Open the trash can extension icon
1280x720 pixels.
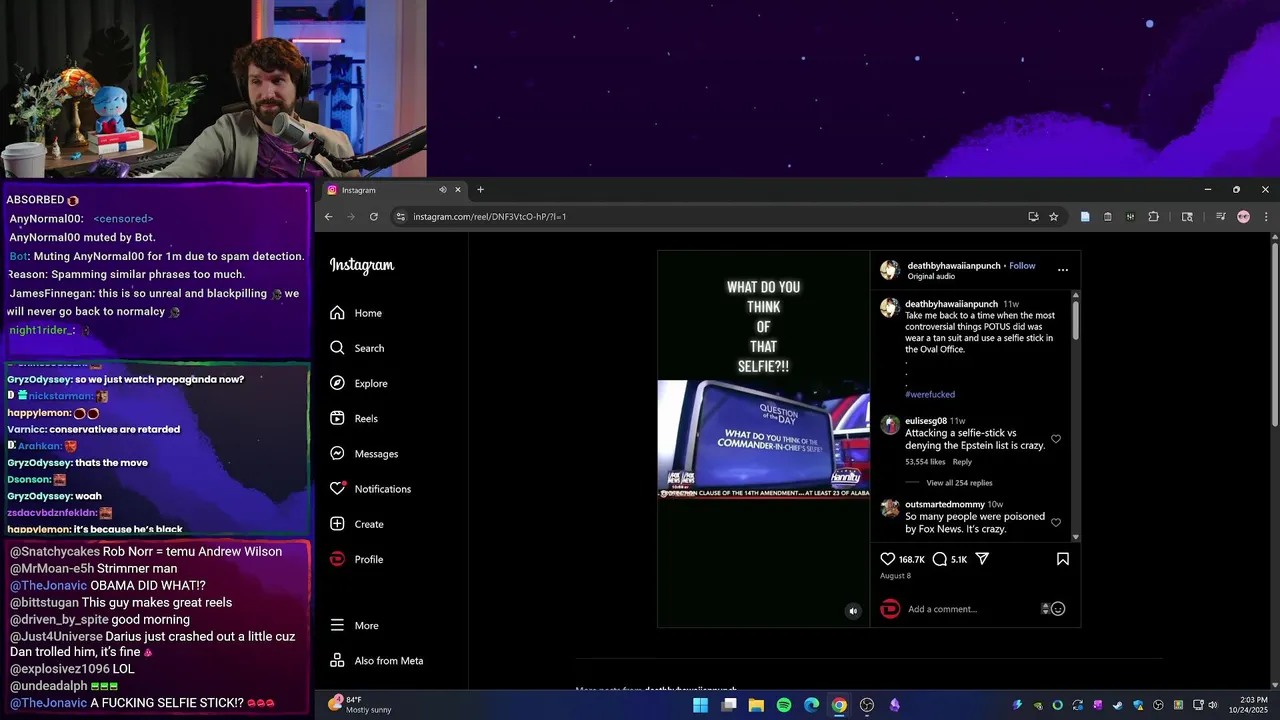[1108, 216]
